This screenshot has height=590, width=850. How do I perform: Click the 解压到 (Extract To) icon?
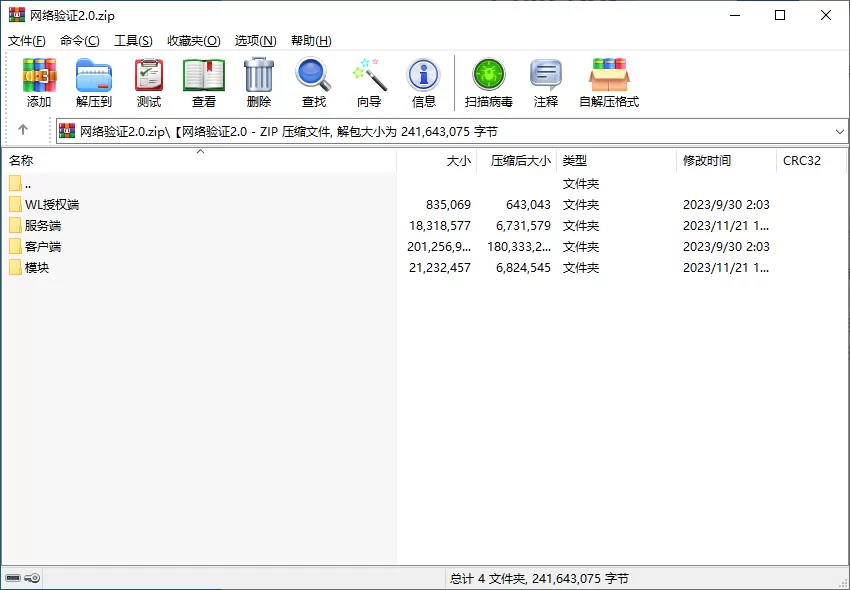click(93, 80)
